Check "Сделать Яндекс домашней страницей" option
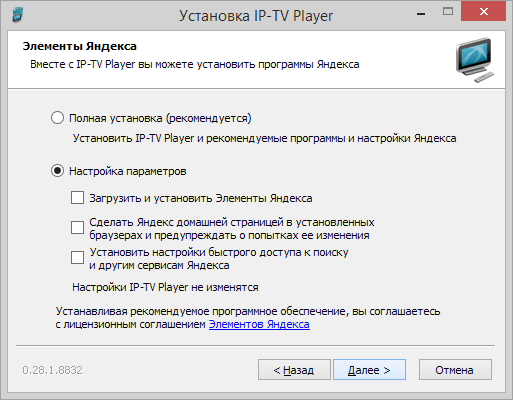Image resolution: width=513 pixels, height=400 pixels. (x=77, y=228)
